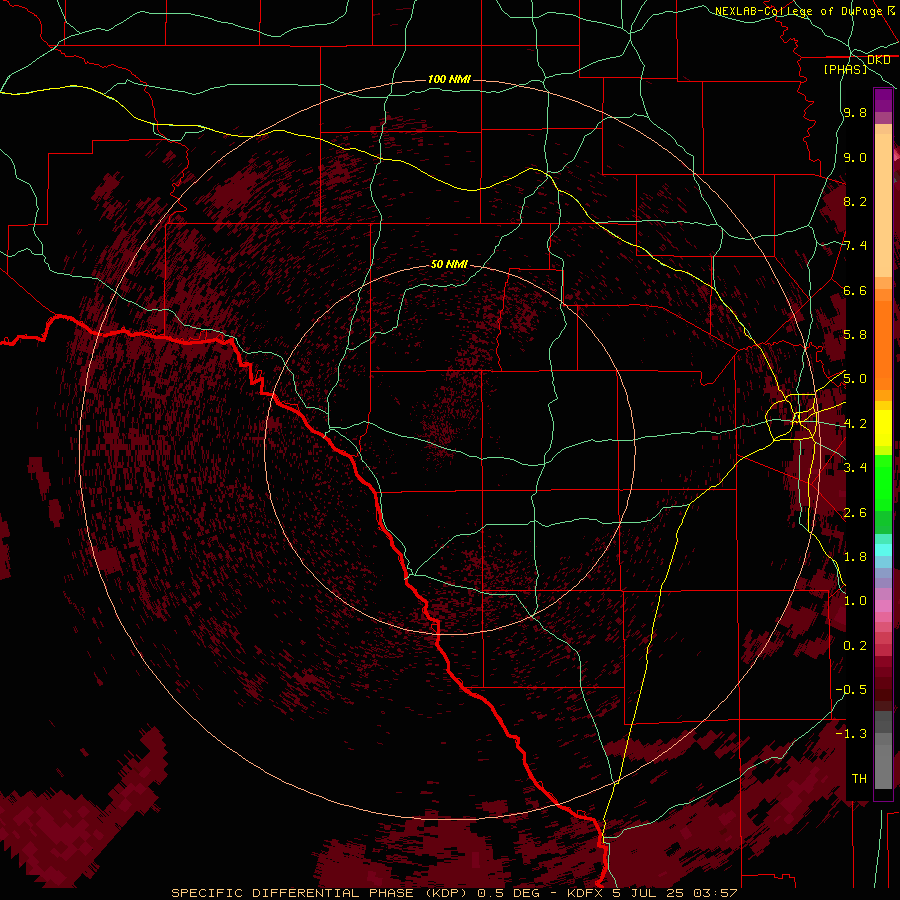Click the TH threshold label in legend
The width and height of the screenshot is (900, 900).
859,779
